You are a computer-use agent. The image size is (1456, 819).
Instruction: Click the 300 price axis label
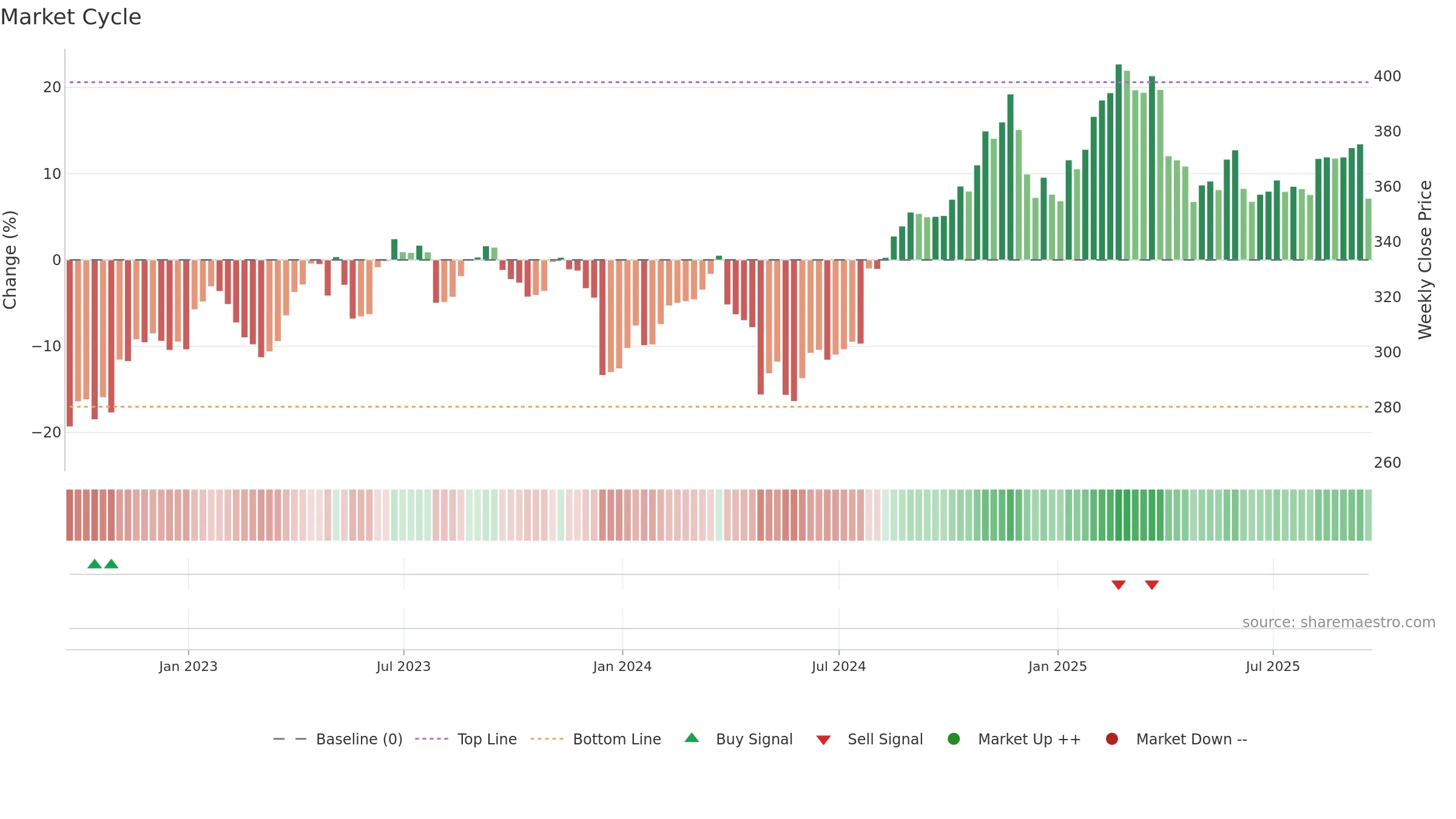1387,352
